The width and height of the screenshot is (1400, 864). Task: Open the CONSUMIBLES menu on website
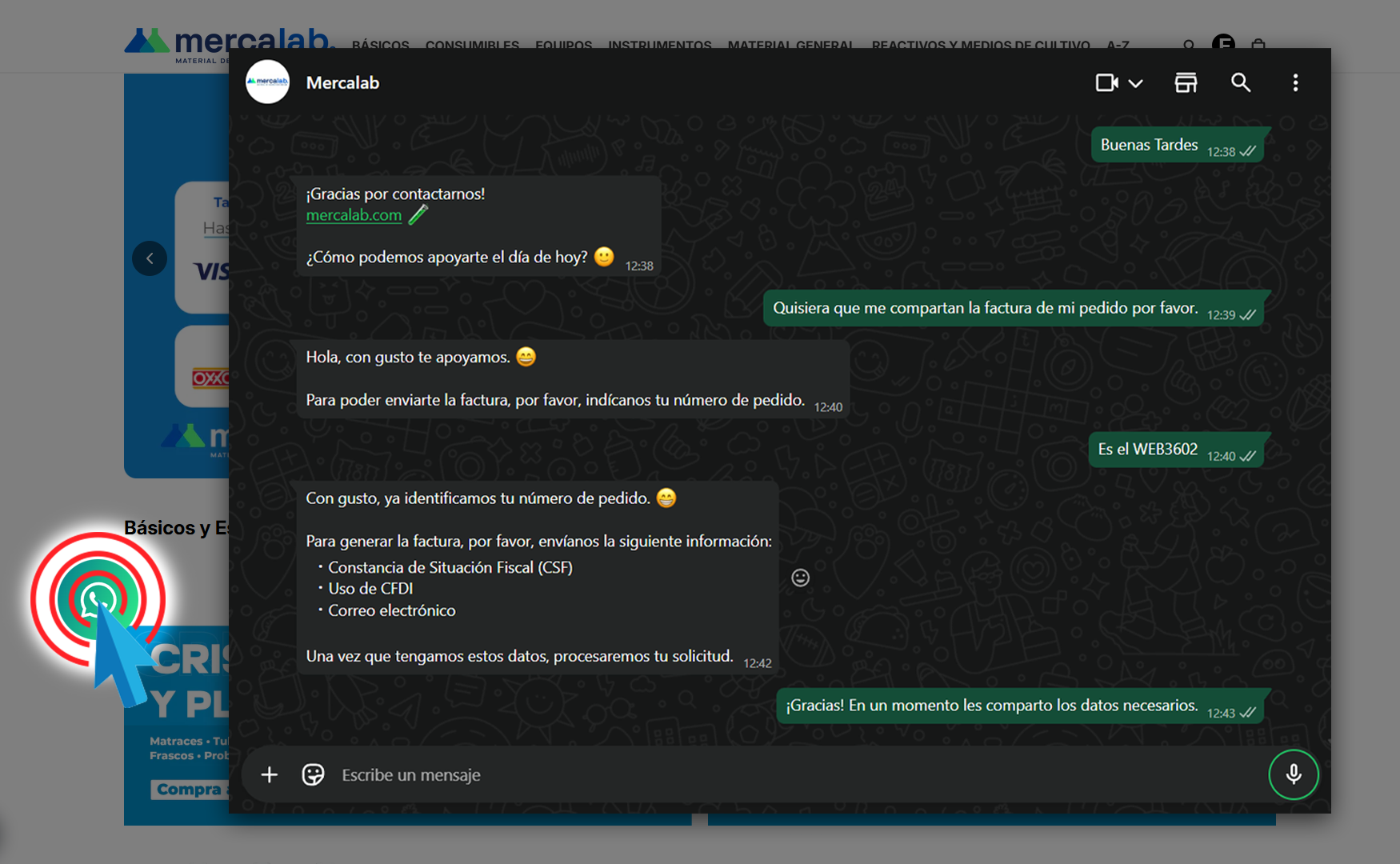[x=472, y=46]
